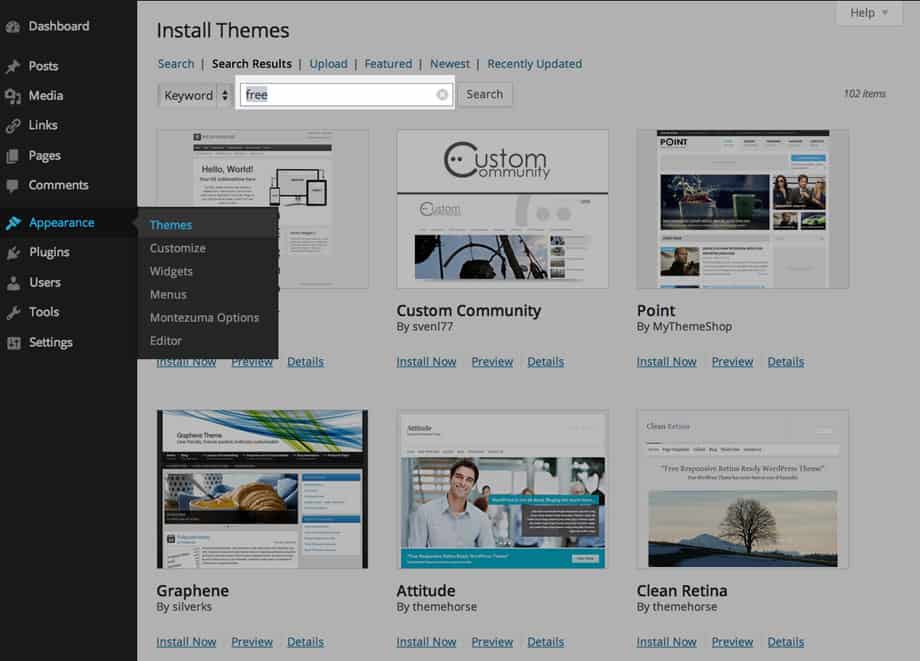This screenshot has height=661, width=920.
Task: Click the Point theme screenshot
Action: 743,209
